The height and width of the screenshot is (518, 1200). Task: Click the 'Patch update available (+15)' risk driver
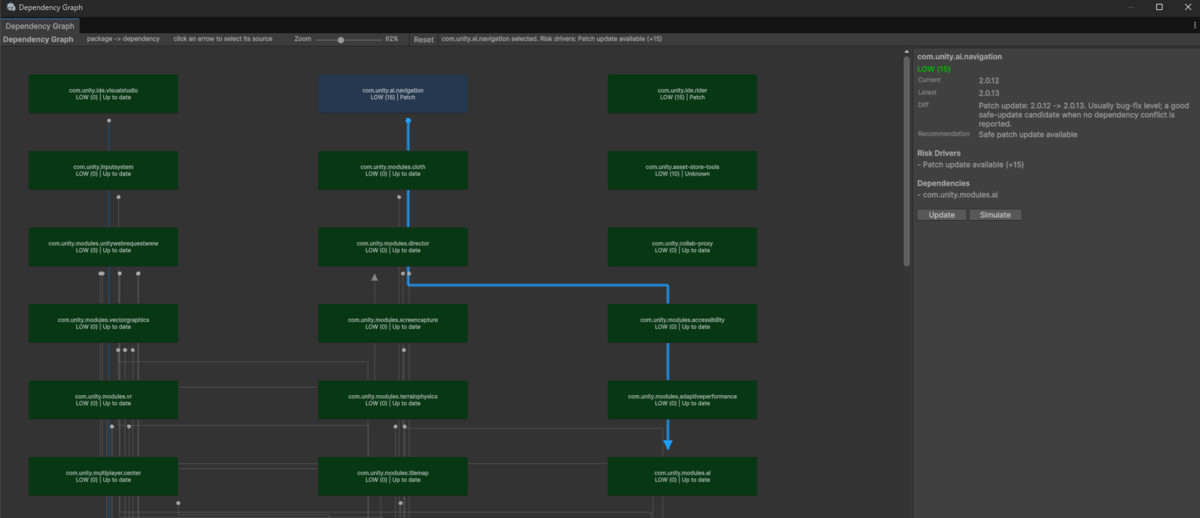tap(971, 164)
